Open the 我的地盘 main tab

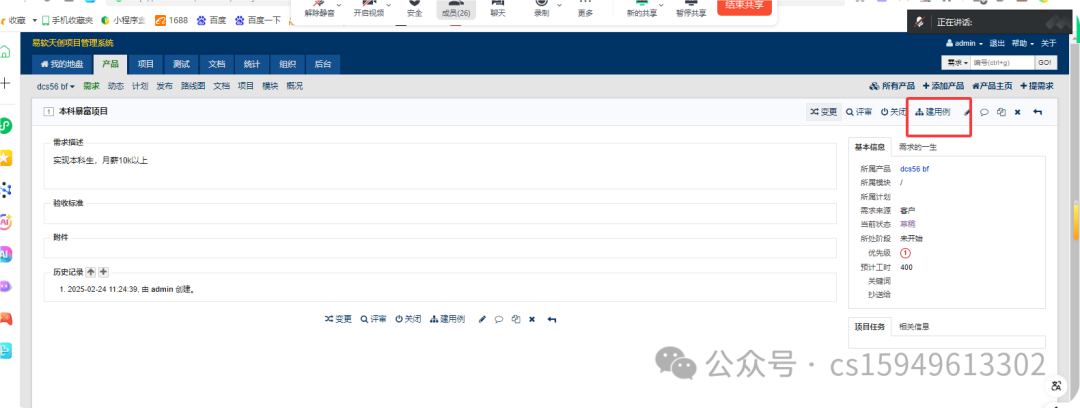pos(62,64)
